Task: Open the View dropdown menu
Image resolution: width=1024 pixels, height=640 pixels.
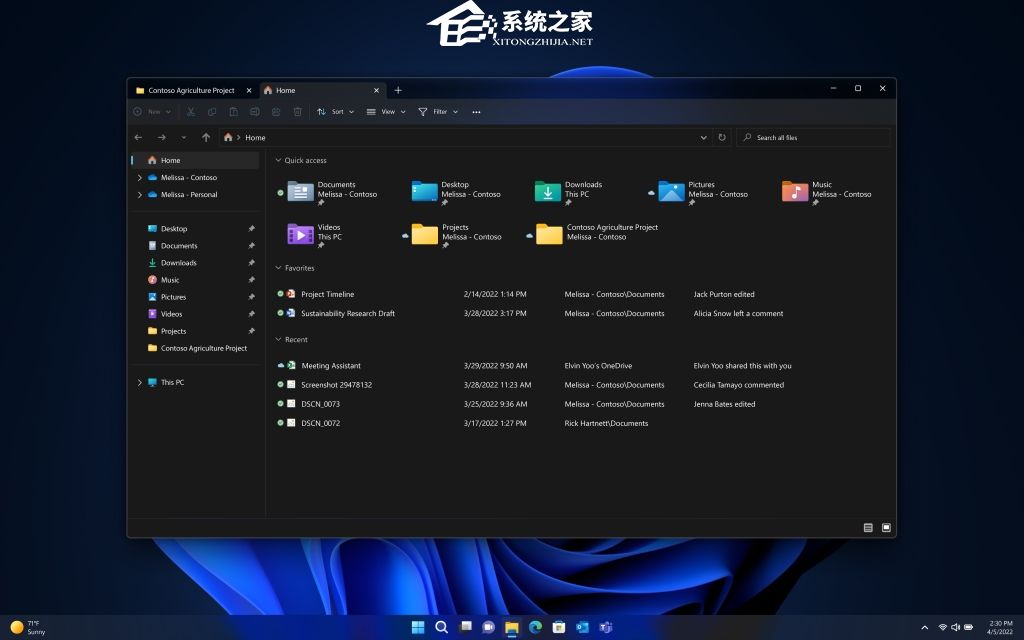Action: point(386,112)
